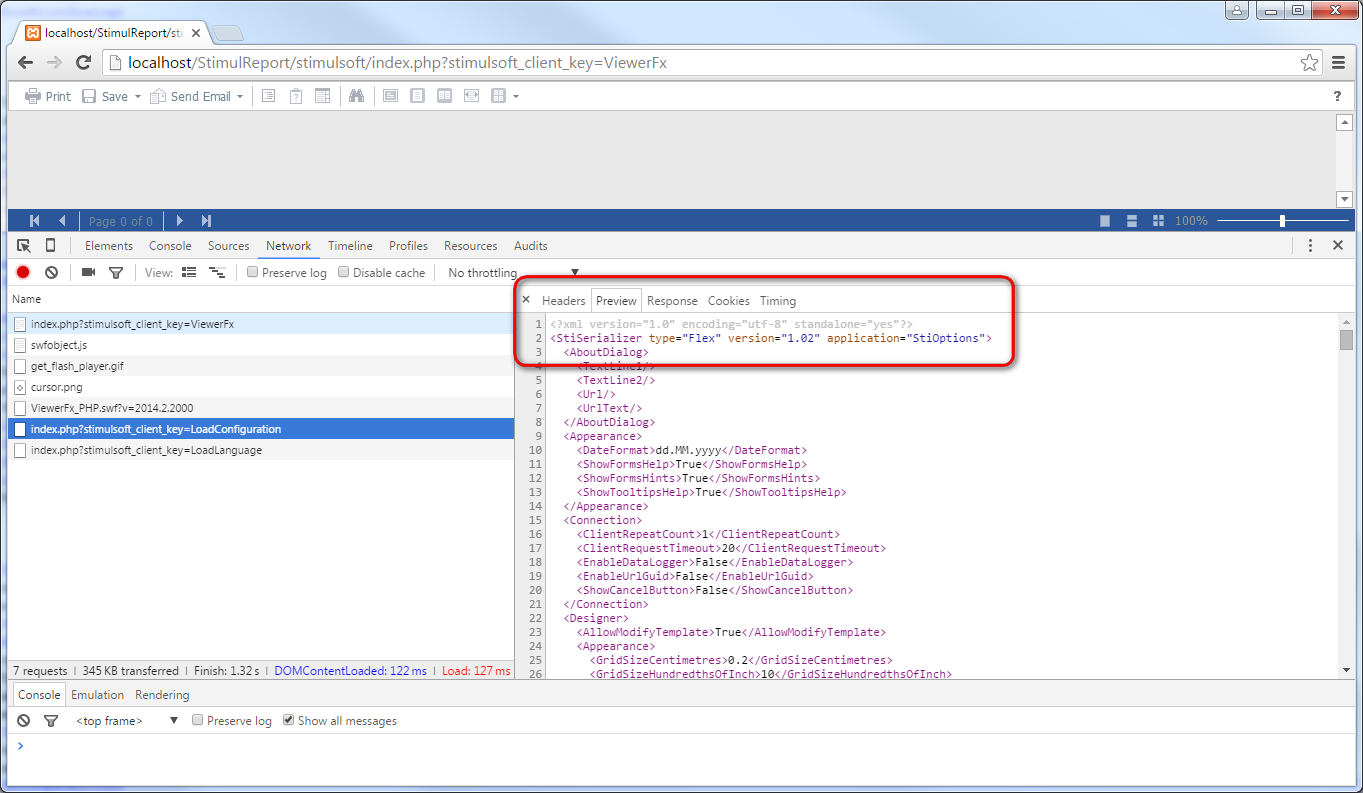Click the two pages view icon

pos(444,96)
